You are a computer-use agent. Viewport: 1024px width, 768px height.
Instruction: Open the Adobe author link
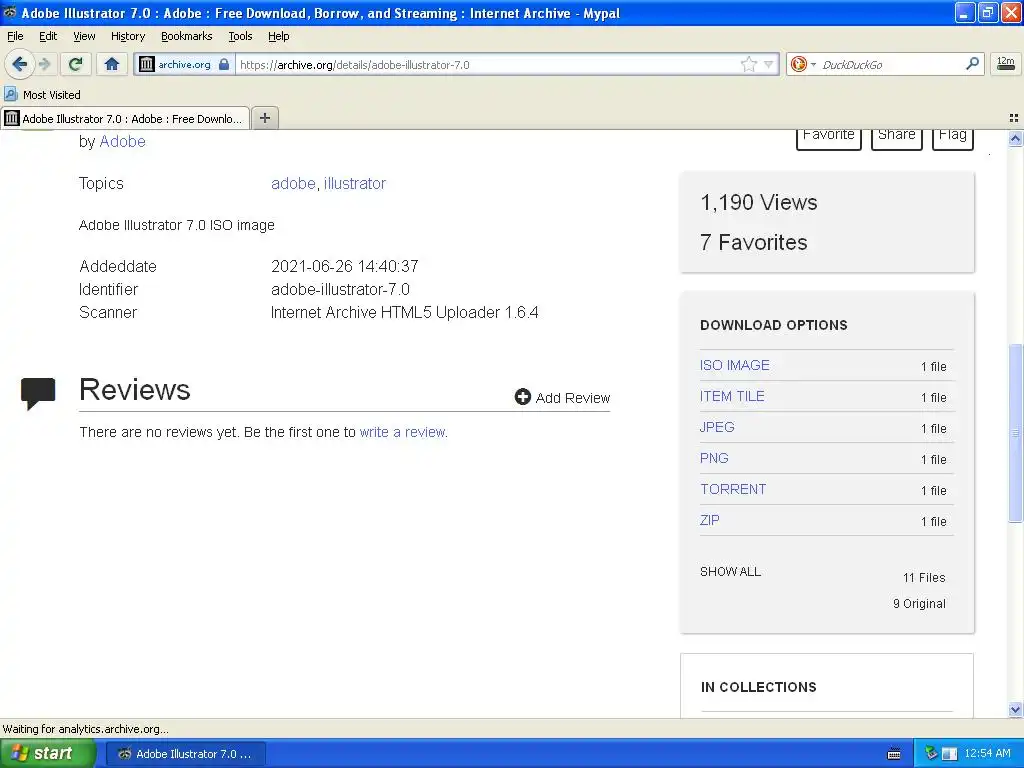(x=122, y=142)
